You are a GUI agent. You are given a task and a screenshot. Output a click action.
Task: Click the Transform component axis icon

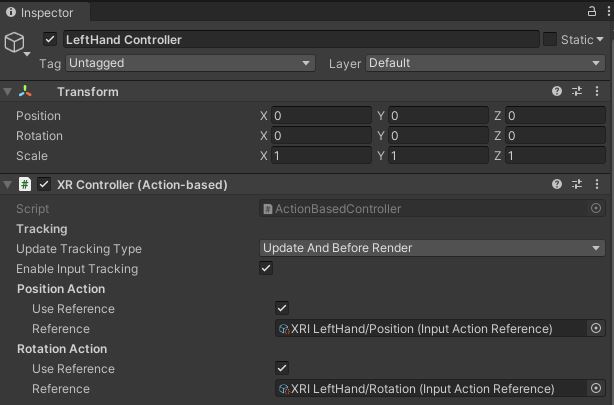[x=25, y=91]
